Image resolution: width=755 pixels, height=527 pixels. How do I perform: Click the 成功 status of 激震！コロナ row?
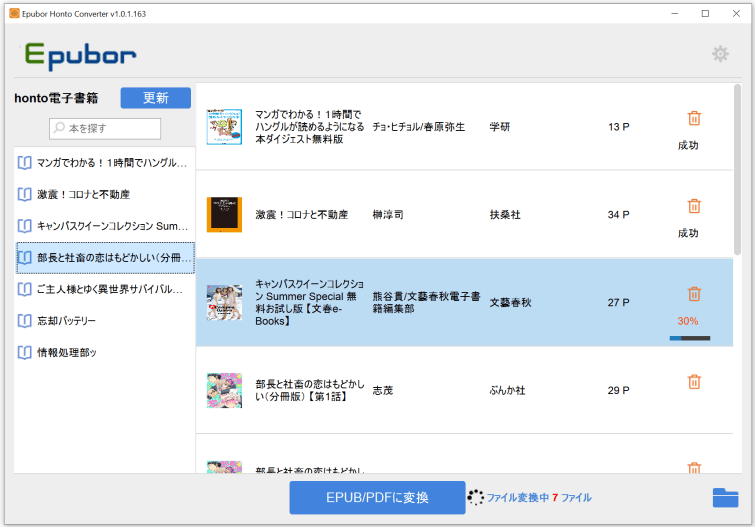click(x=688, y=233)
